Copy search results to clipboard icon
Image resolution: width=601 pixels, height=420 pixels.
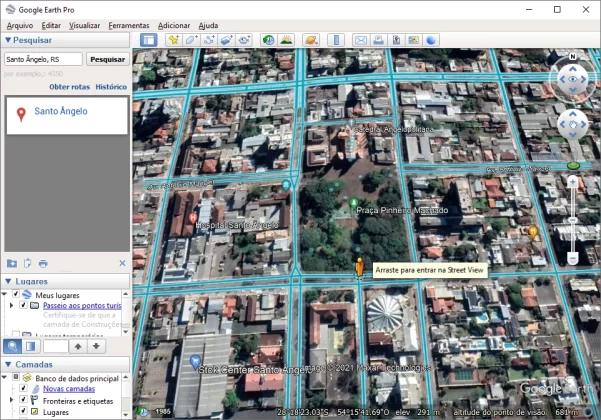point(27,263)
